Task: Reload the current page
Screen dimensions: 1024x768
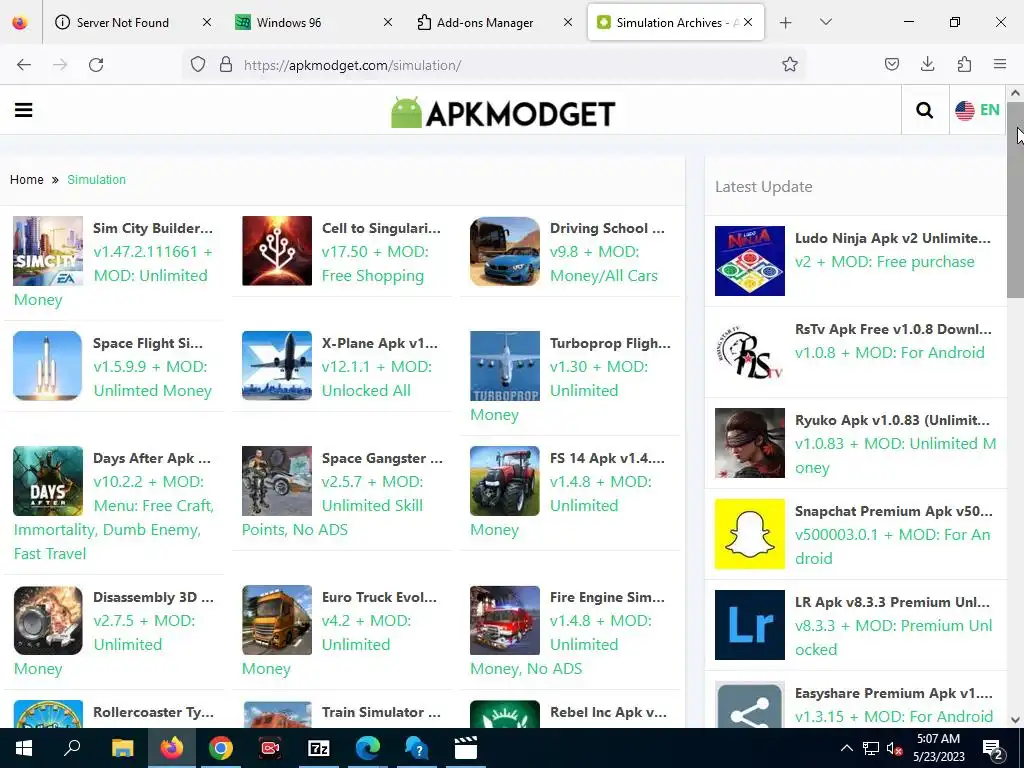Action: (96, 65)
